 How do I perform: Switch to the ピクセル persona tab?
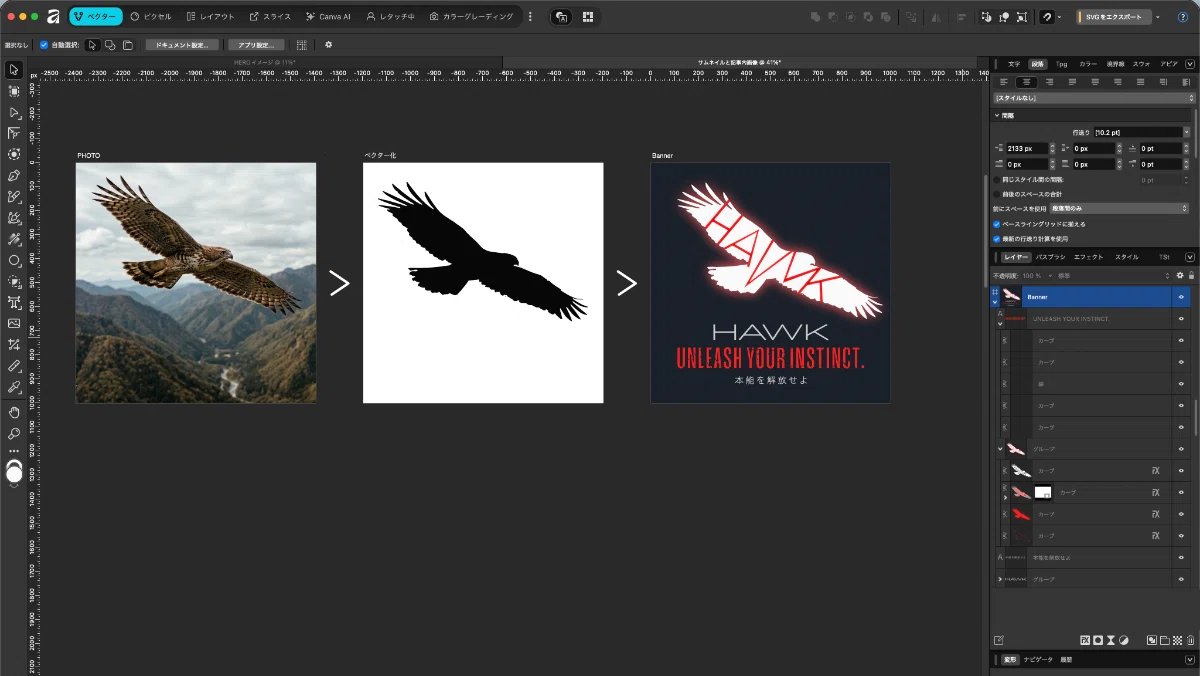[151, 17]
